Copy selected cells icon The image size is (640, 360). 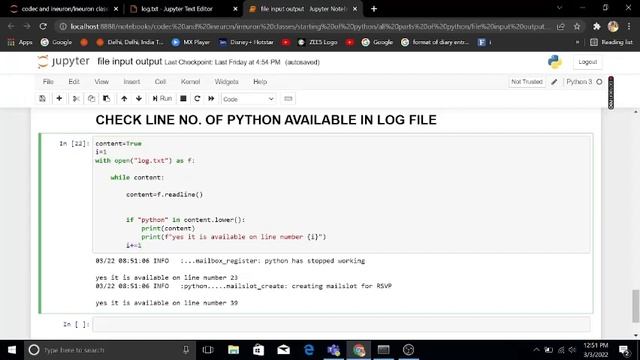pos(91,99)
